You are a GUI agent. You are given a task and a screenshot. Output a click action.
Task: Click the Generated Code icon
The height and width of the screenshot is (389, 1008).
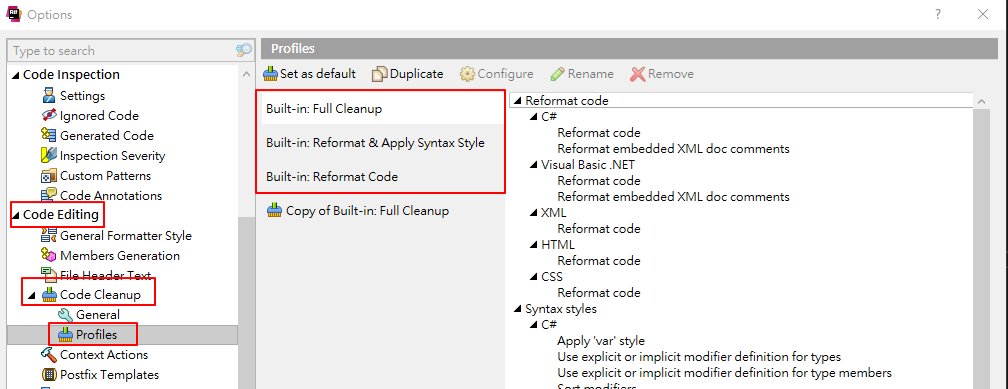point(48,136)
